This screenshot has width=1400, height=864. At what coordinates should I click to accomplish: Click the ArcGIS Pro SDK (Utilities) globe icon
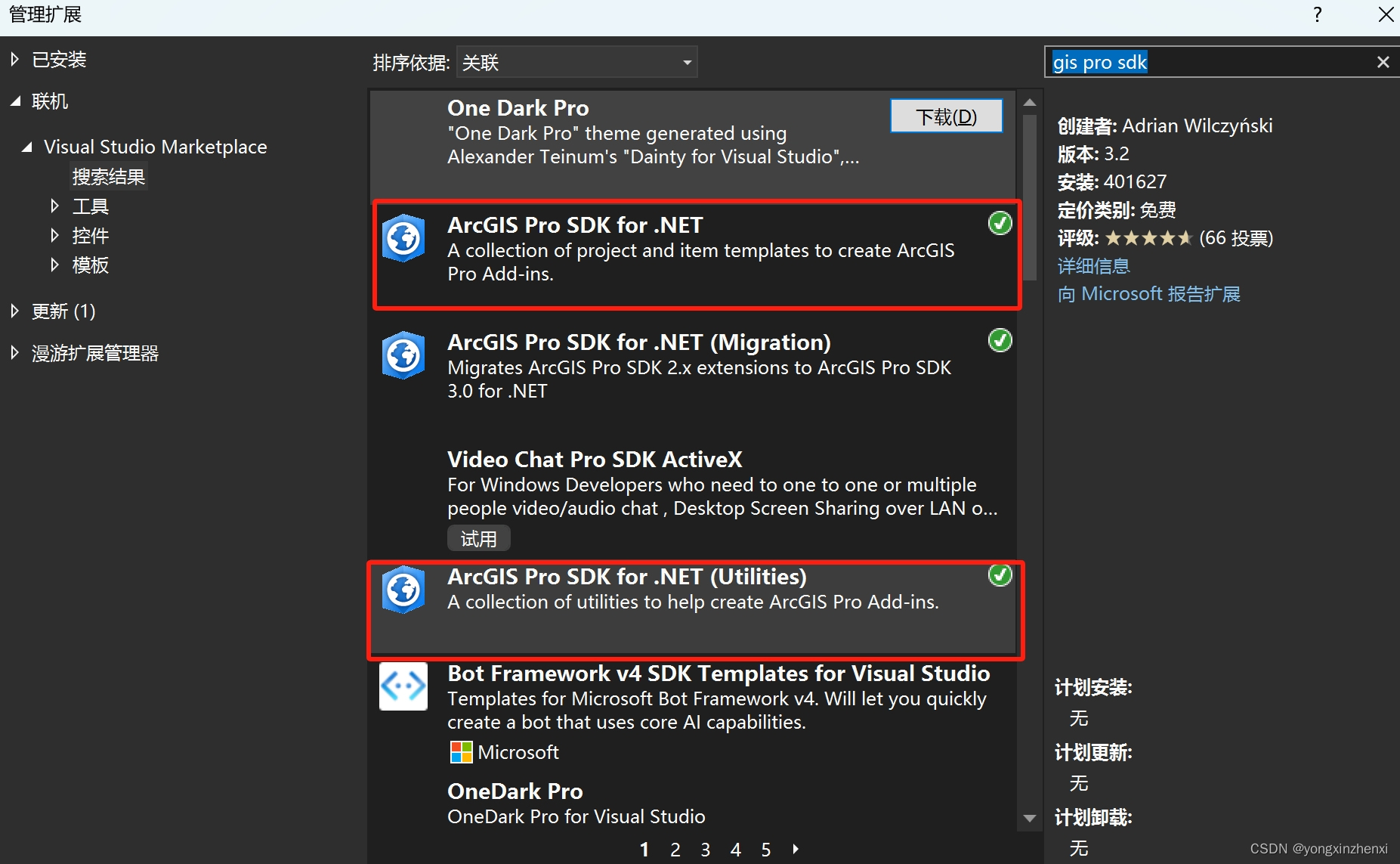tap(403, 590)
